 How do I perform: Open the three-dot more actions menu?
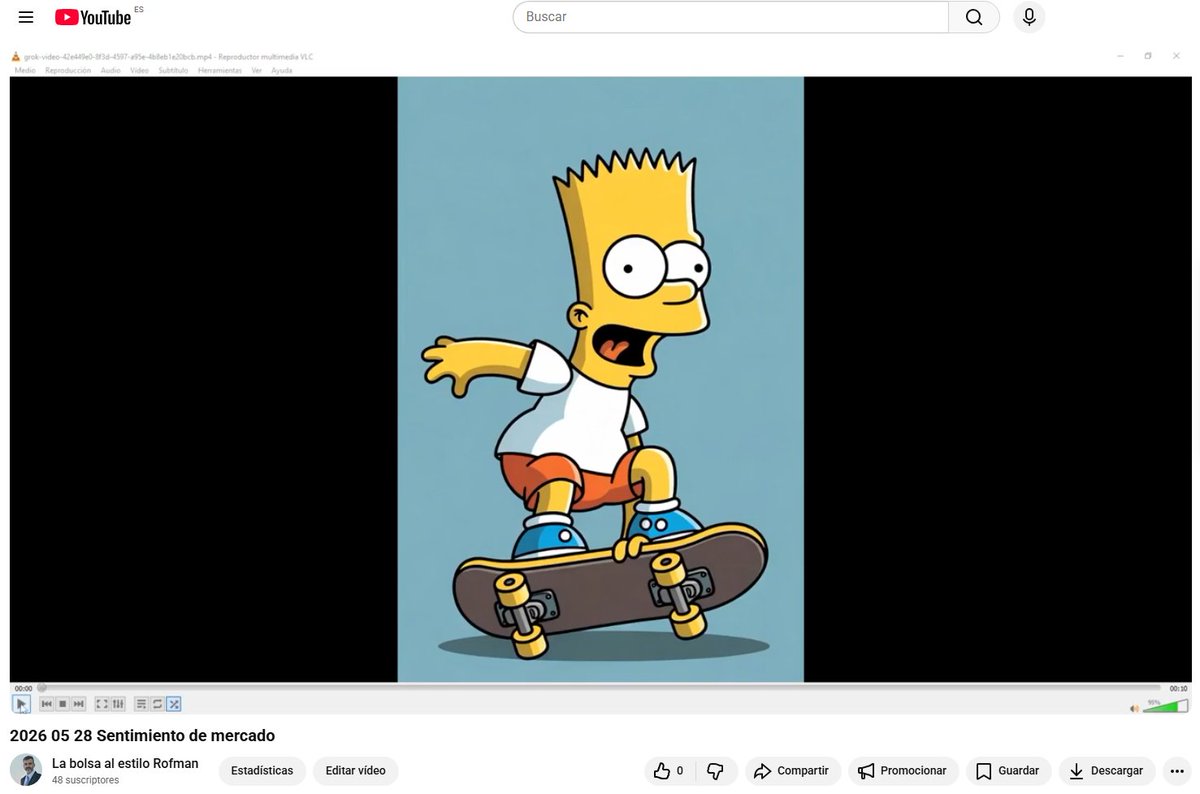click(1177, 771)
